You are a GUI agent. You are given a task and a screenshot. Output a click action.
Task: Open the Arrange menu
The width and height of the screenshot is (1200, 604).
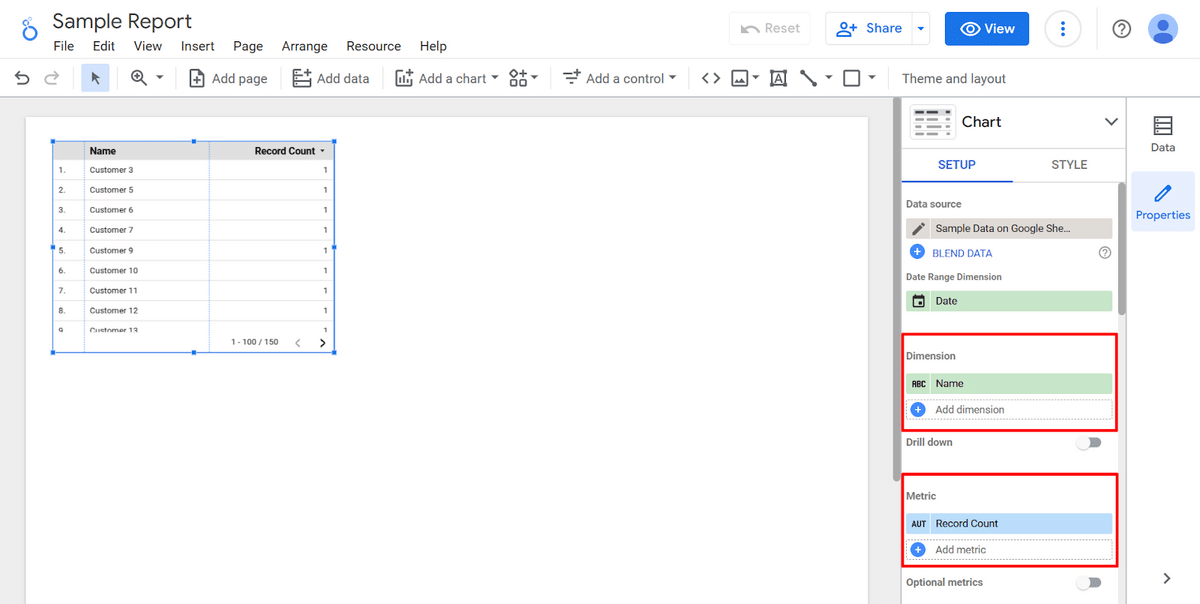(x=304, y=46)
